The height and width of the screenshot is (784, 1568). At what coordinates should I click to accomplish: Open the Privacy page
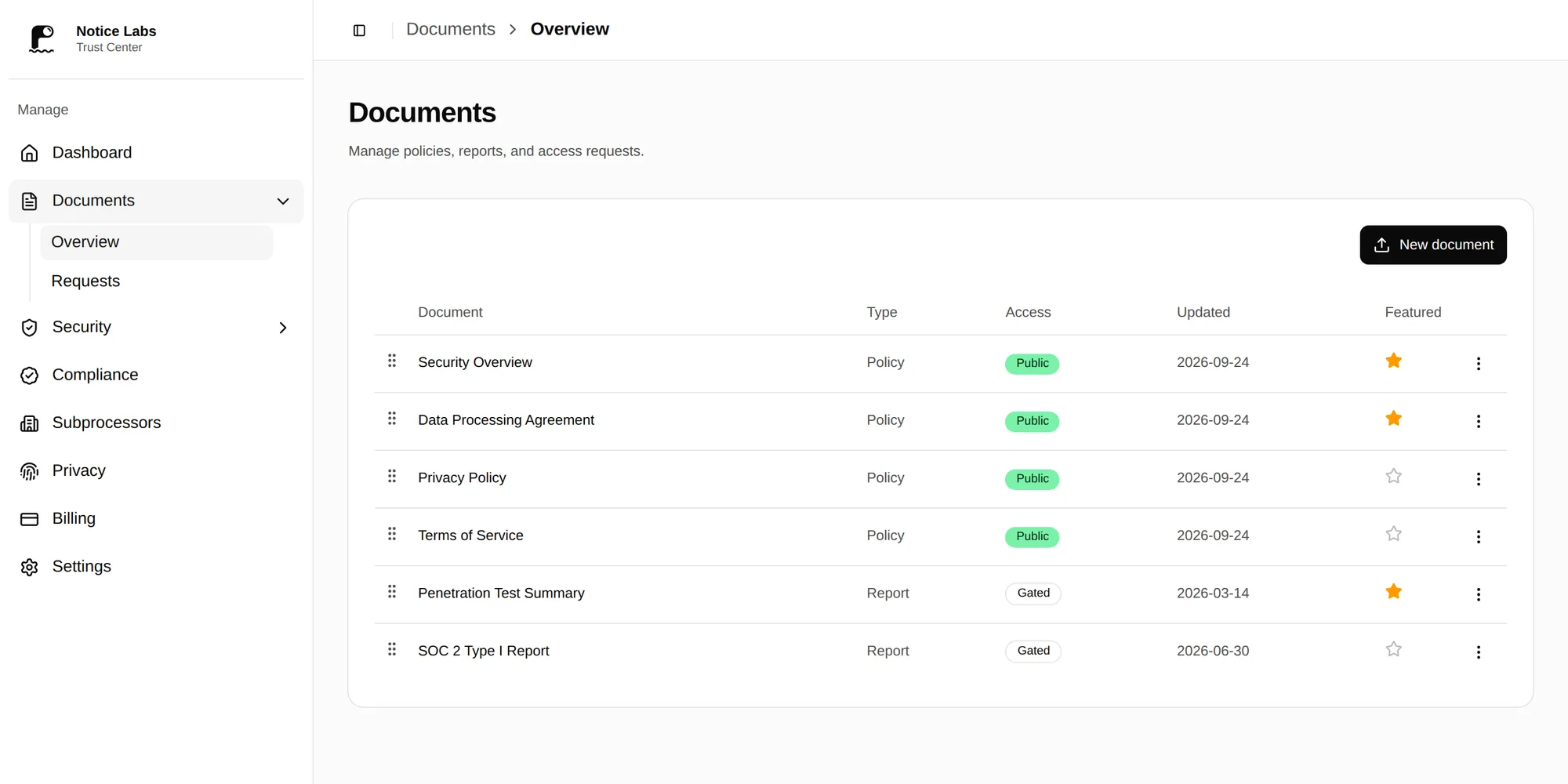point(156,471)
